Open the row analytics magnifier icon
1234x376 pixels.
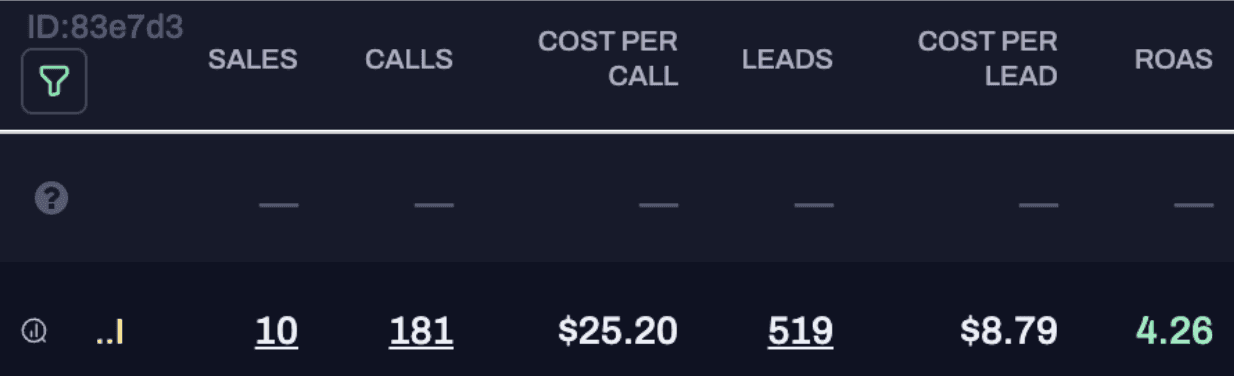coord(35,330)
